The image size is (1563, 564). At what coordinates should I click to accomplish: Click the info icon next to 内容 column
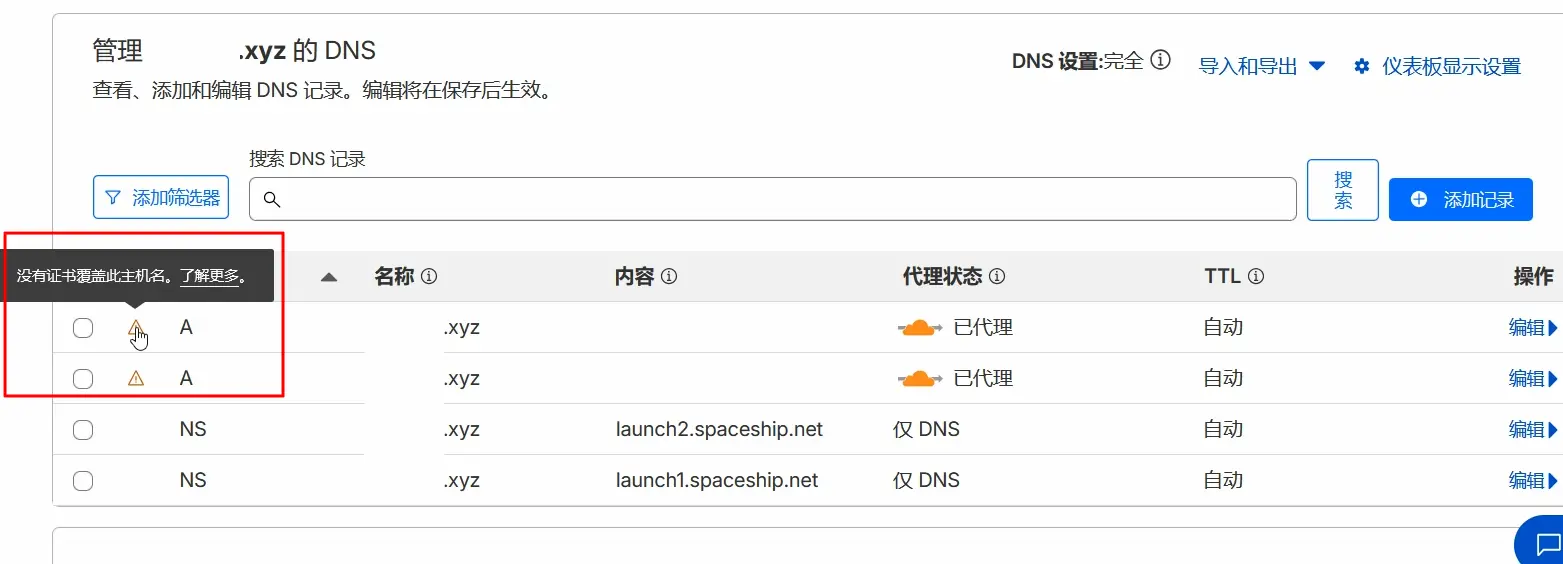669,277
